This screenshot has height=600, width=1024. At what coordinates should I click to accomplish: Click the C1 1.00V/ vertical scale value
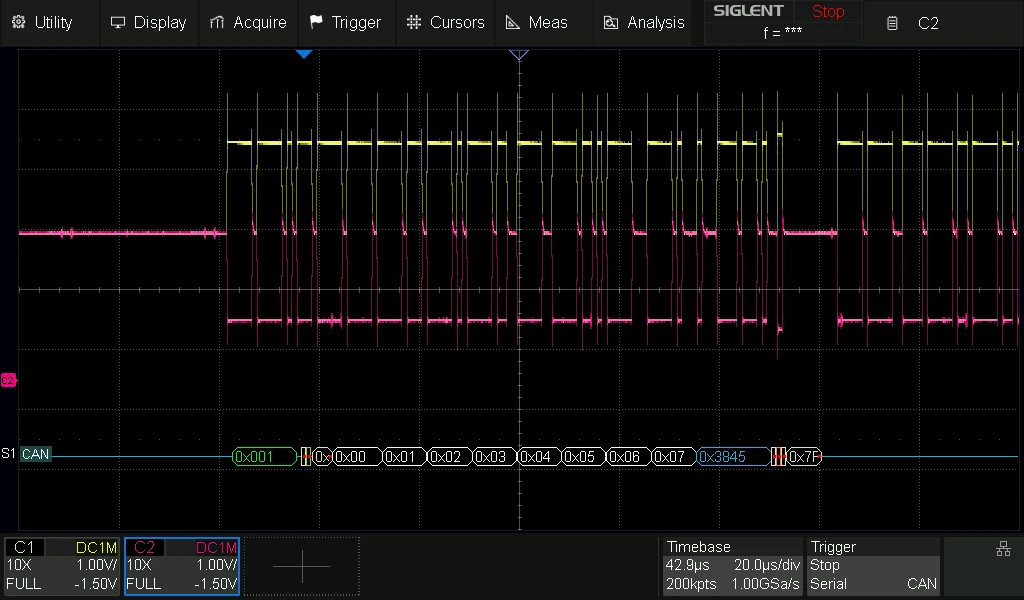click(97, 565)
